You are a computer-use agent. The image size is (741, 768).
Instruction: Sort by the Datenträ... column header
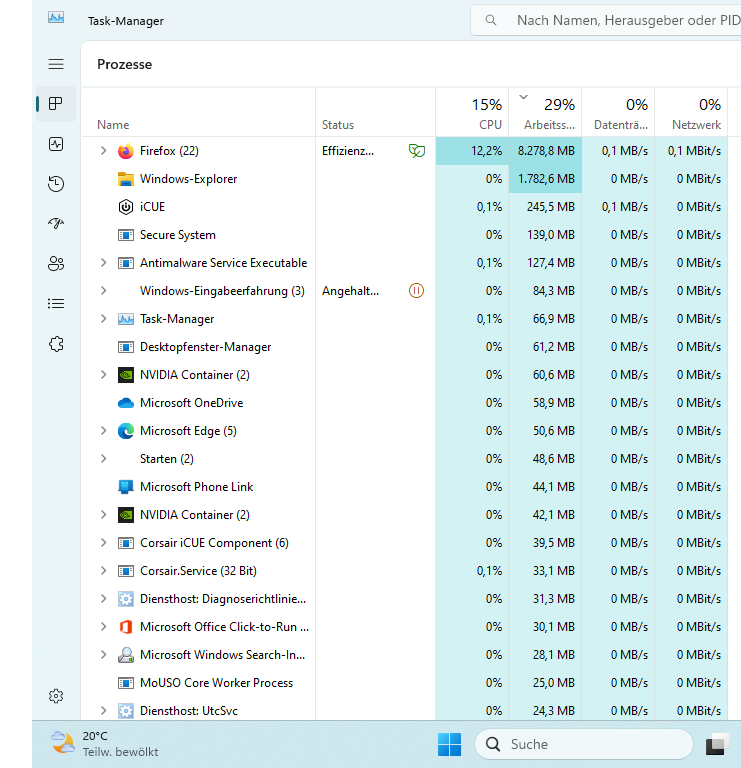coord(618,112)
